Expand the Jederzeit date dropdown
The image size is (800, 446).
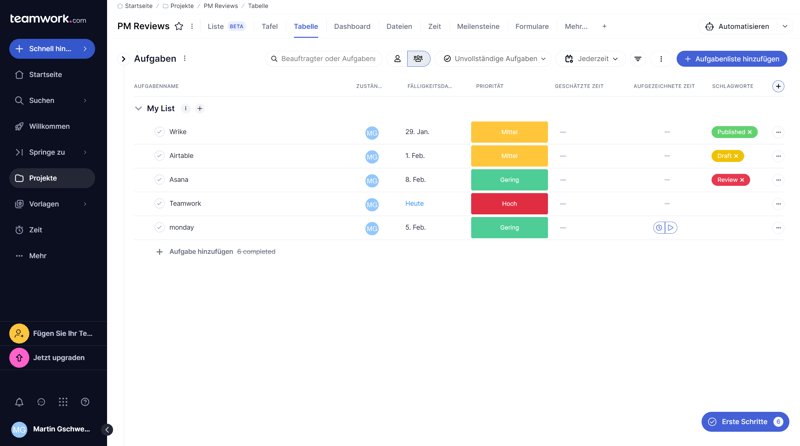(592, 59)
